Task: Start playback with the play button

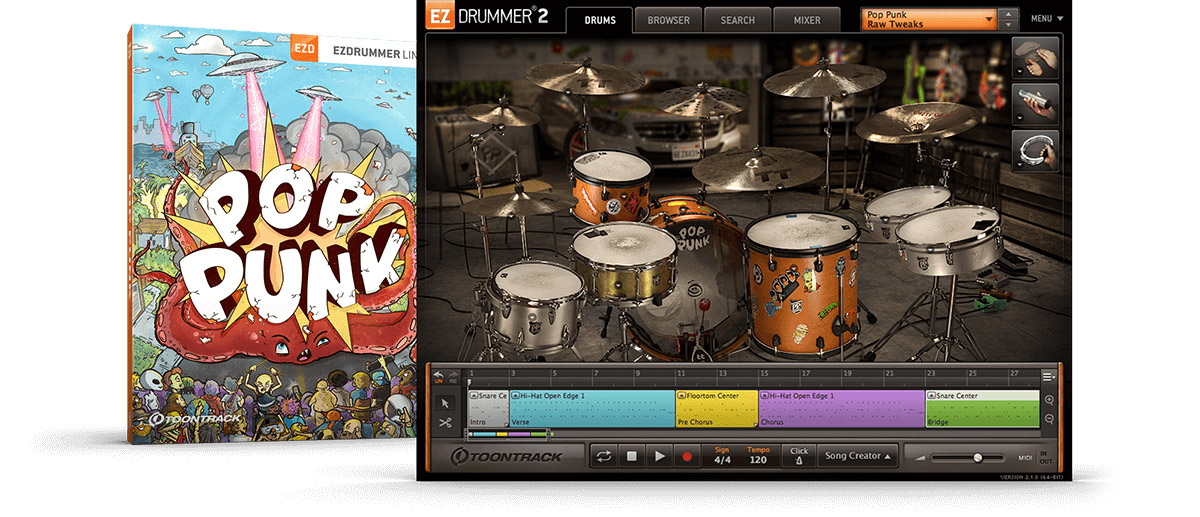Action: [659, 456]
